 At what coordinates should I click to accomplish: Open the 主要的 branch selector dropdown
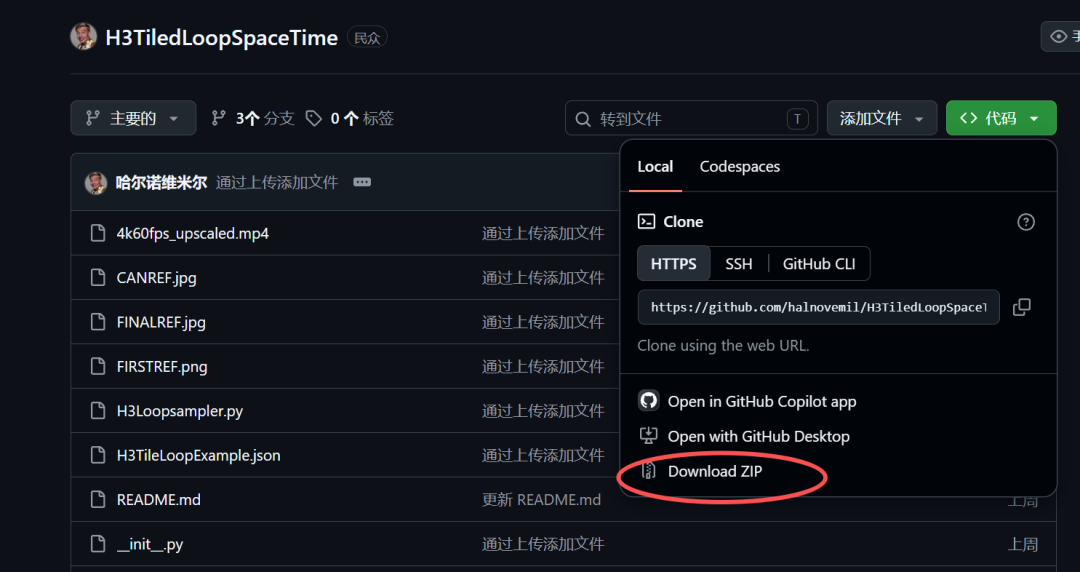click(133, 118)
